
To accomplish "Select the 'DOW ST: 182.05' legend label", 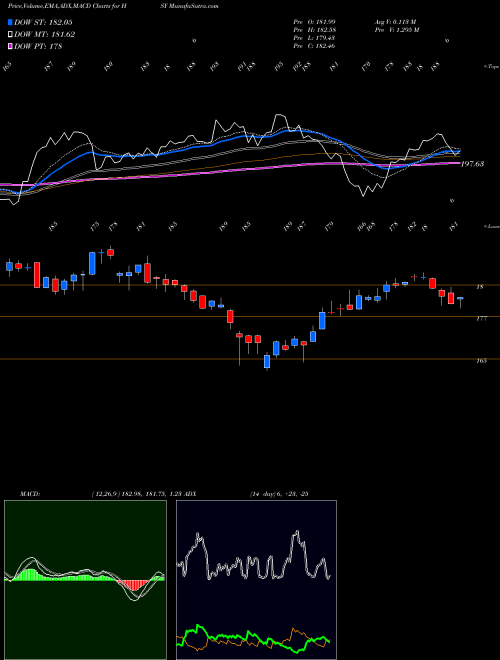I will tap(43, 22).
